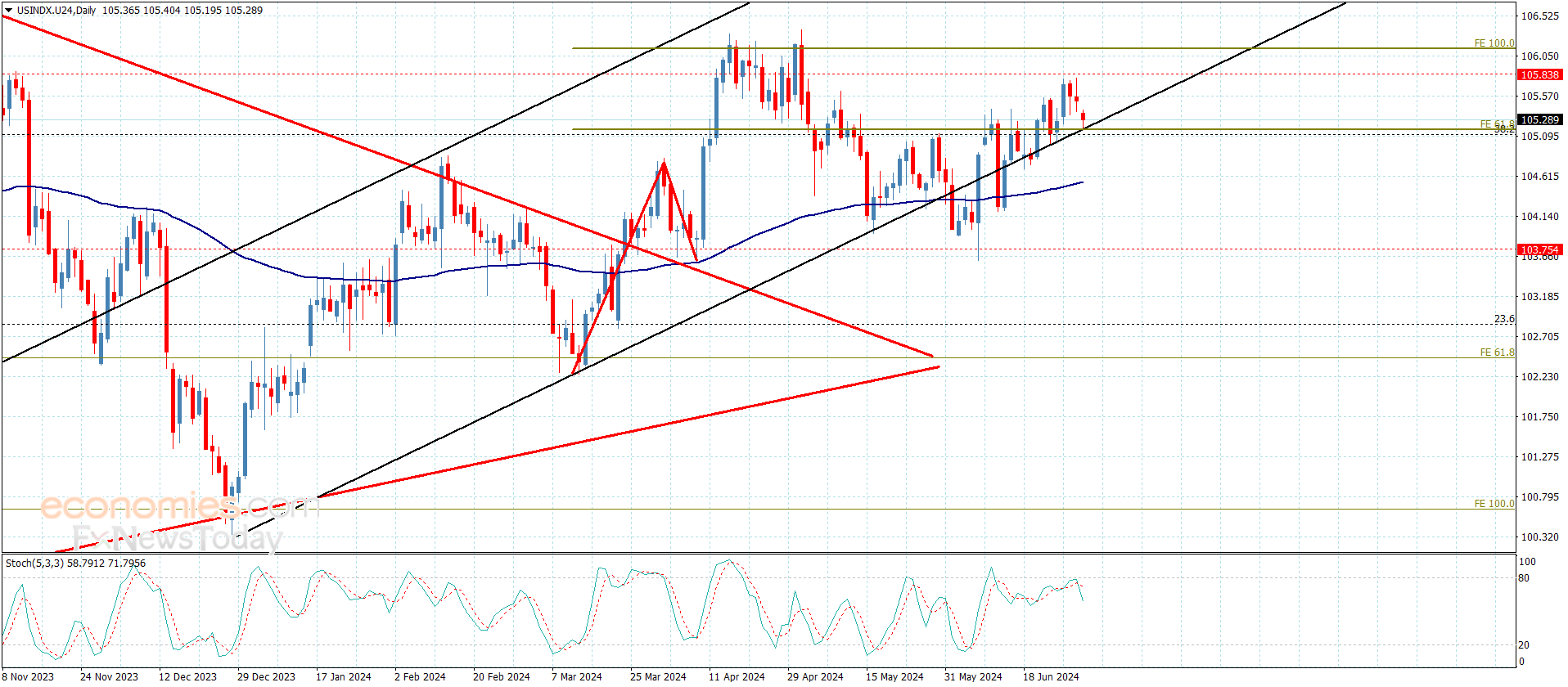Click the red 105.838 price level tag

[x=1539, y=75]
